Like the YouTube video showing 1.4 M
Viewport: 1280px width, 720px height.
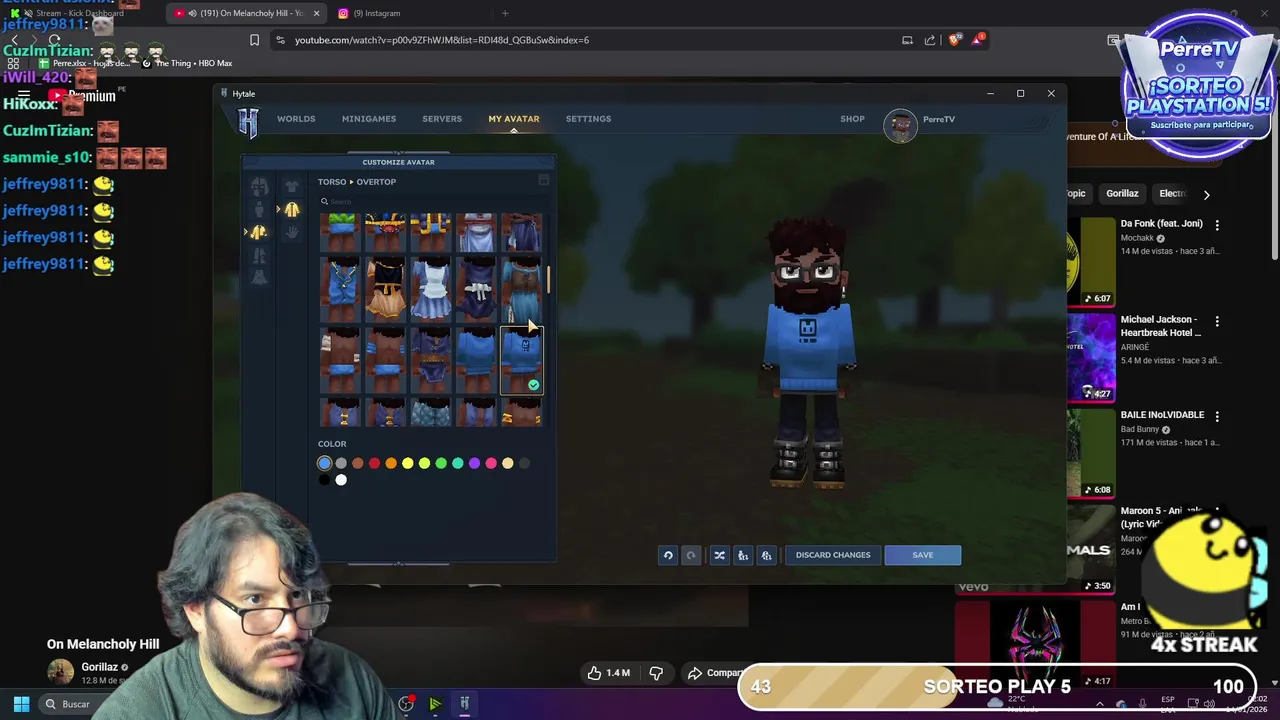point(609,673)
